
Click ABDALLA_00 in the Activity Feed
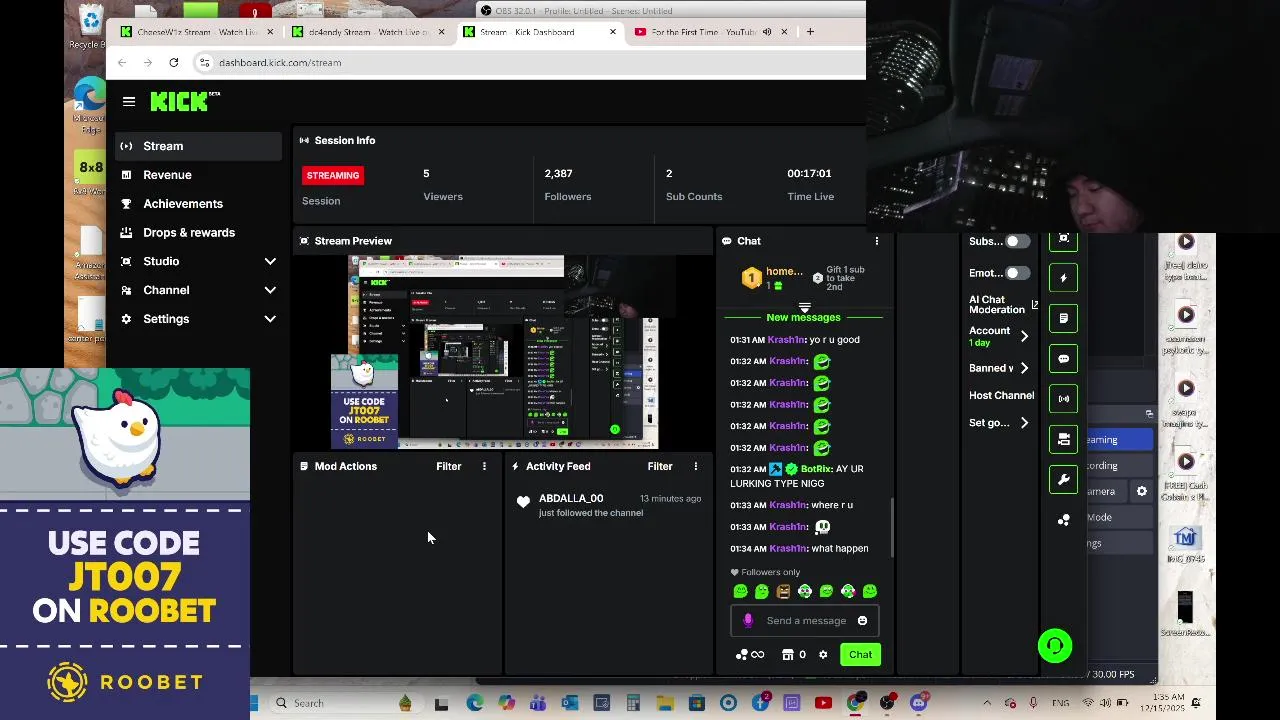571,498
